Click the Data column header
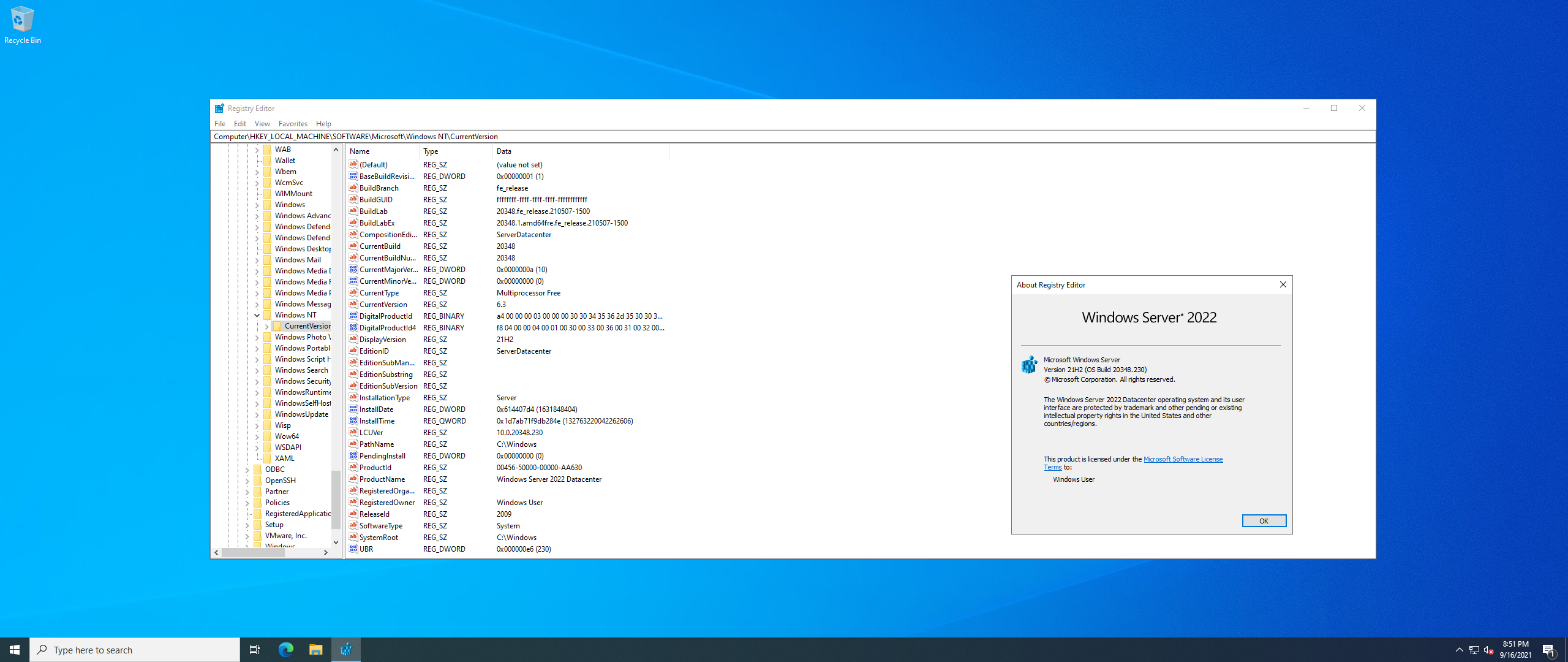The height and width of the screenshot is (662, 1568). [581, 151]
